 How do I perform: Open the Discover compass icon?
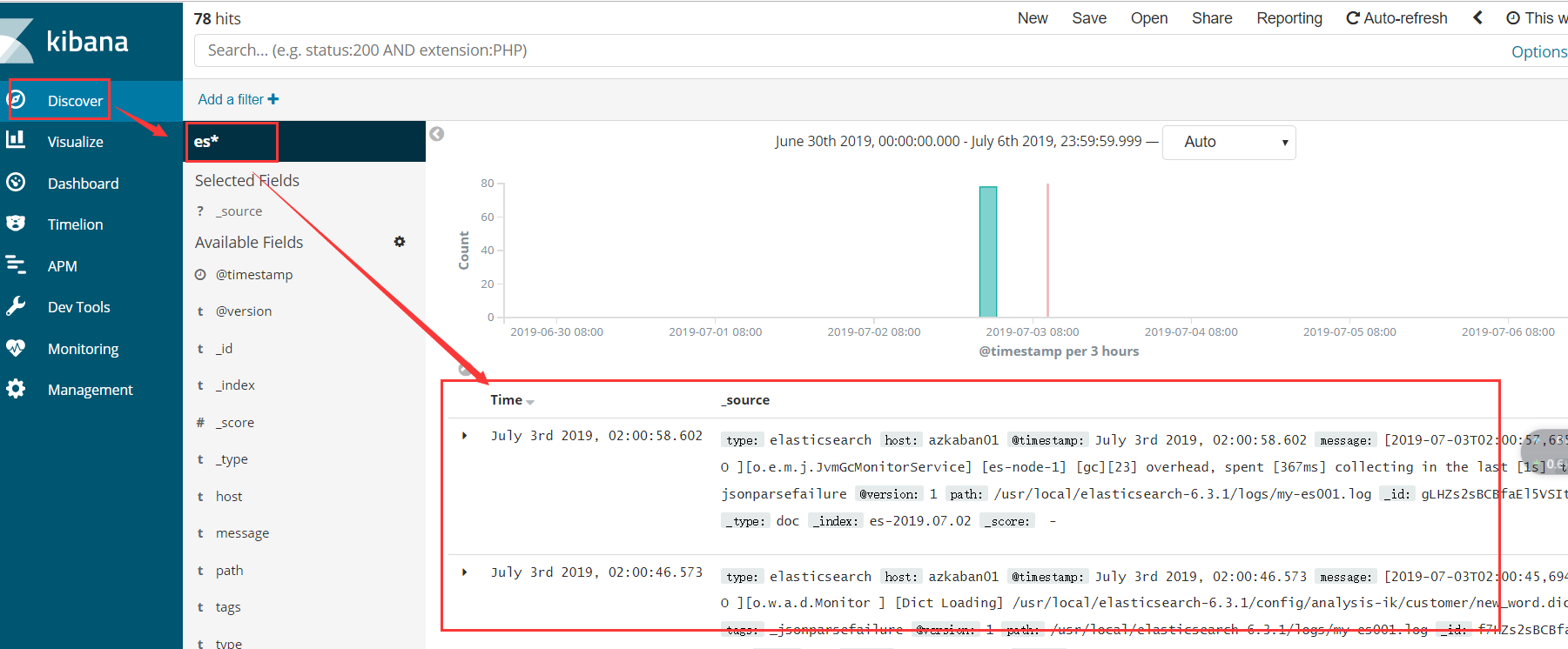pyautogui.click(x=16, y=100)
